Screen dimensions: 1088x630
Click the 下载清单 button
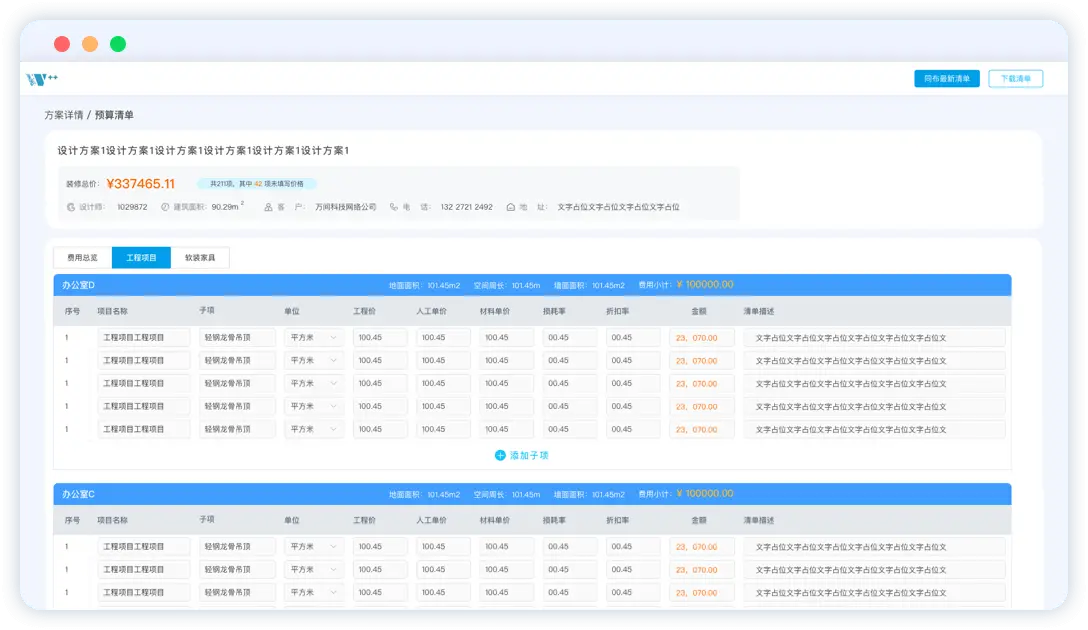[x=1015, y=78]
